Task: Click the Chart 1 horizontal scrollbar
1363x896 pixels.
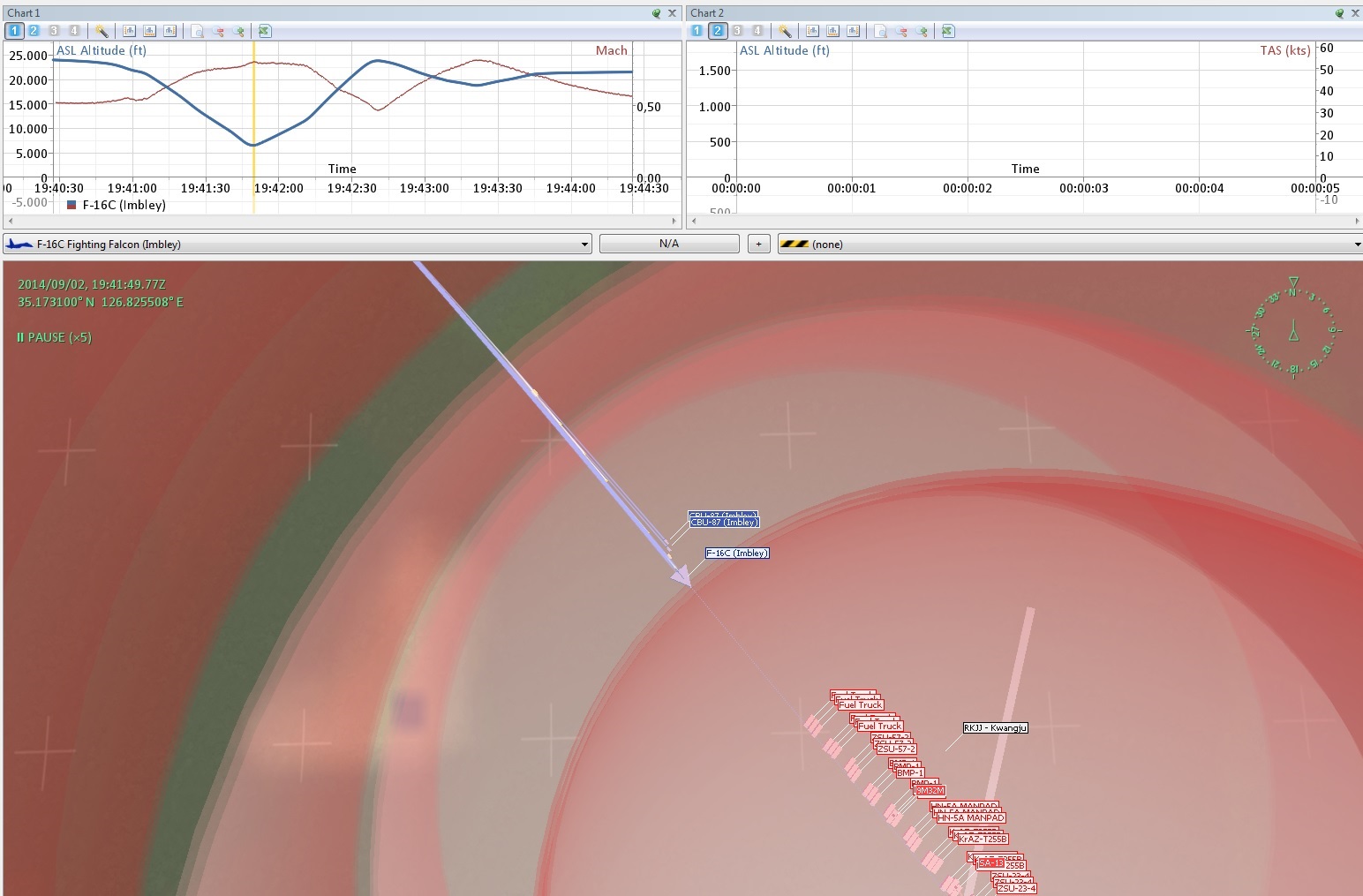Action: [341, 221]
